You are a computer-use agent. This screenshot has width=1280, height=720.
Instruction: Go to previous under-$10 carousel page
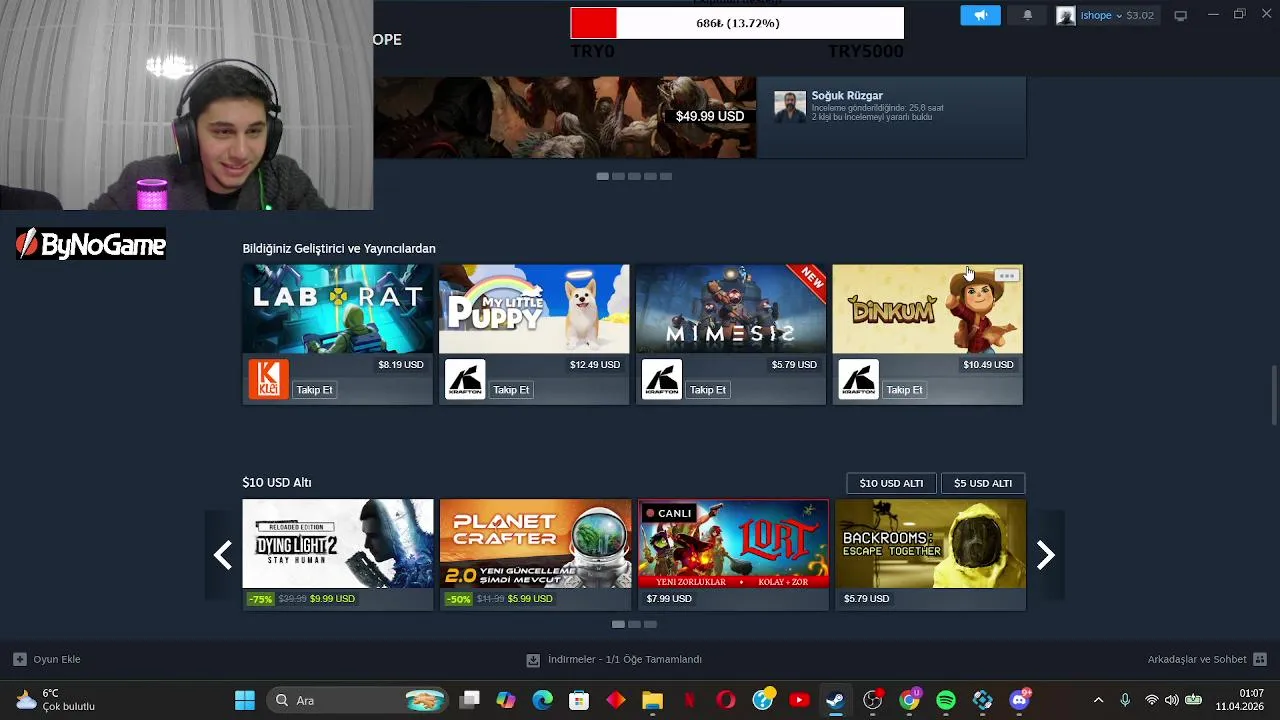point(223,555)
